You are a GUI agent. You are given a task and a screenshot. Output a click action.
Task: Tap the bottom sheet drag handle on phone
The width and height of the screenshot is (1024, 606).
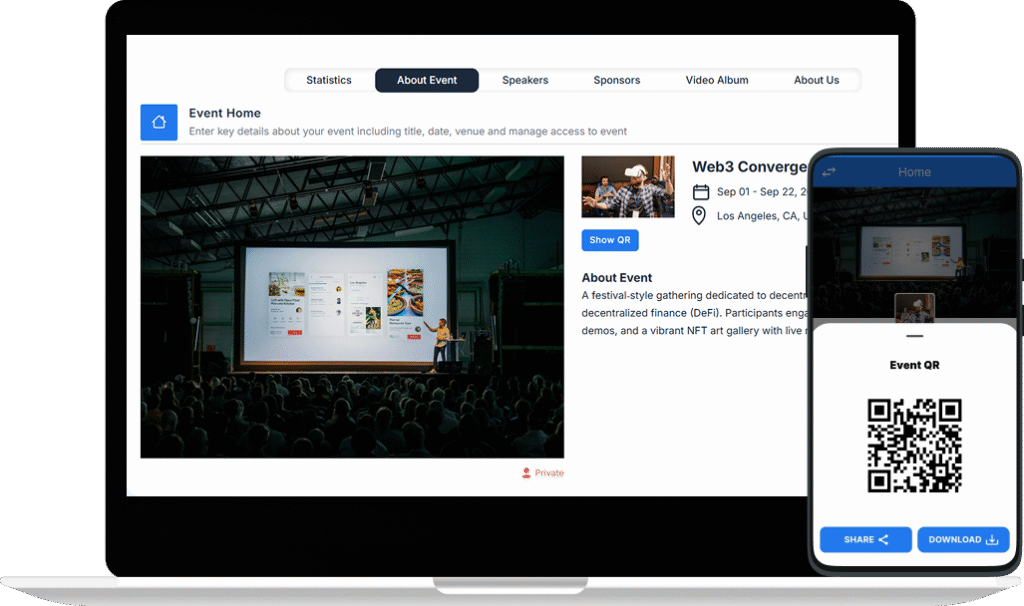pyautogui.click(x=915, y=336)
